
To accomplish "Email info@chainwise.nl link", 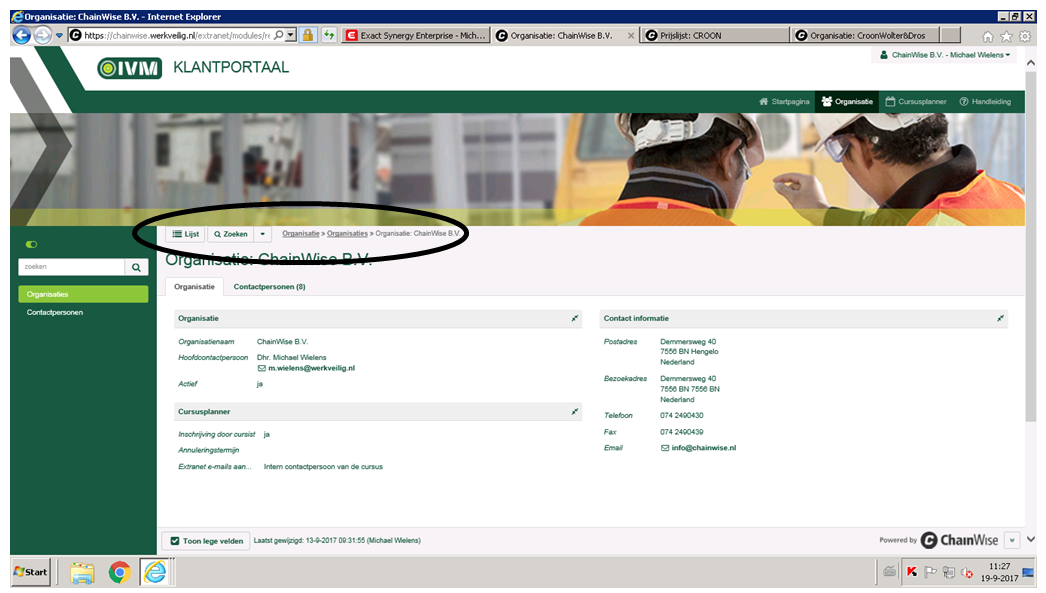I will [704, 448].
